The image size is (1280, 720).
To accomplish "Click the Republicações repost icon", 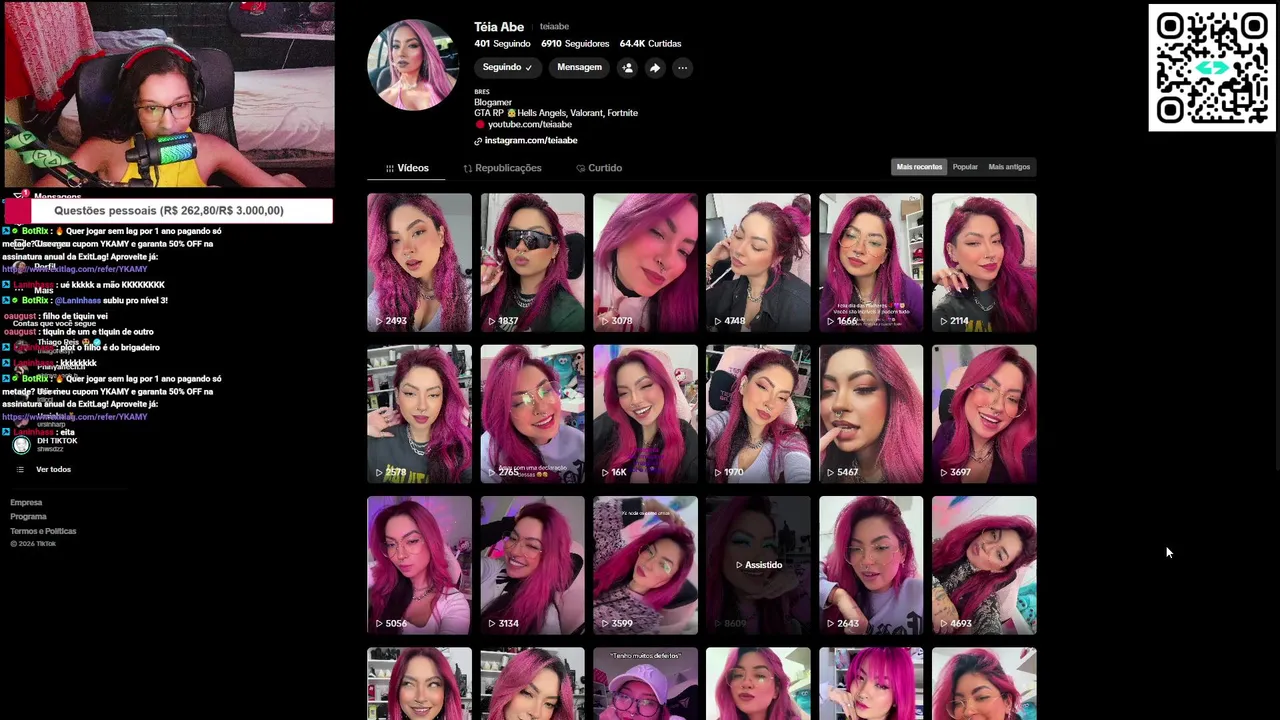I will point(467,168).
